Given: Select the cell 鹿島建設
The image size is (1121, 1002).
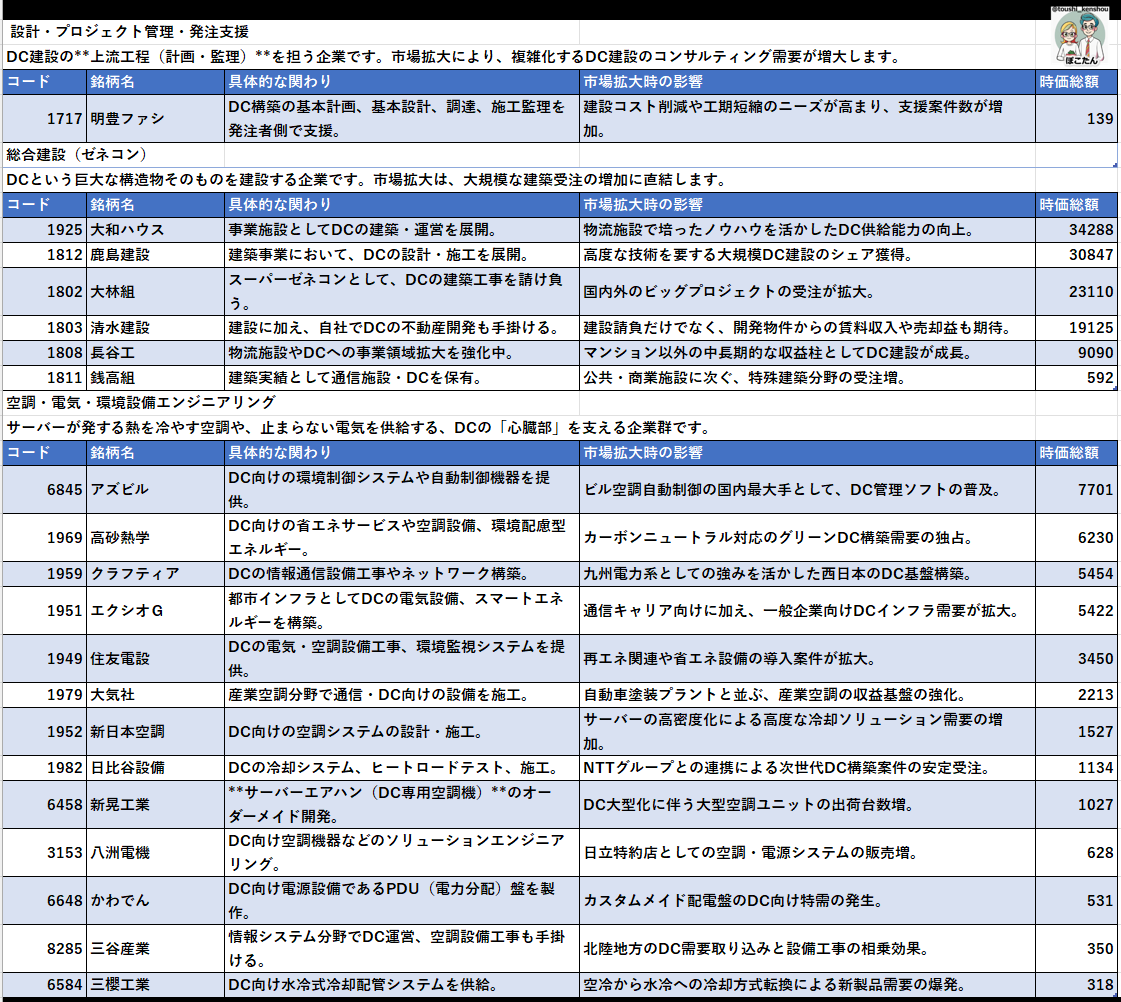Looking at the screenshot, I should [155, 255].
